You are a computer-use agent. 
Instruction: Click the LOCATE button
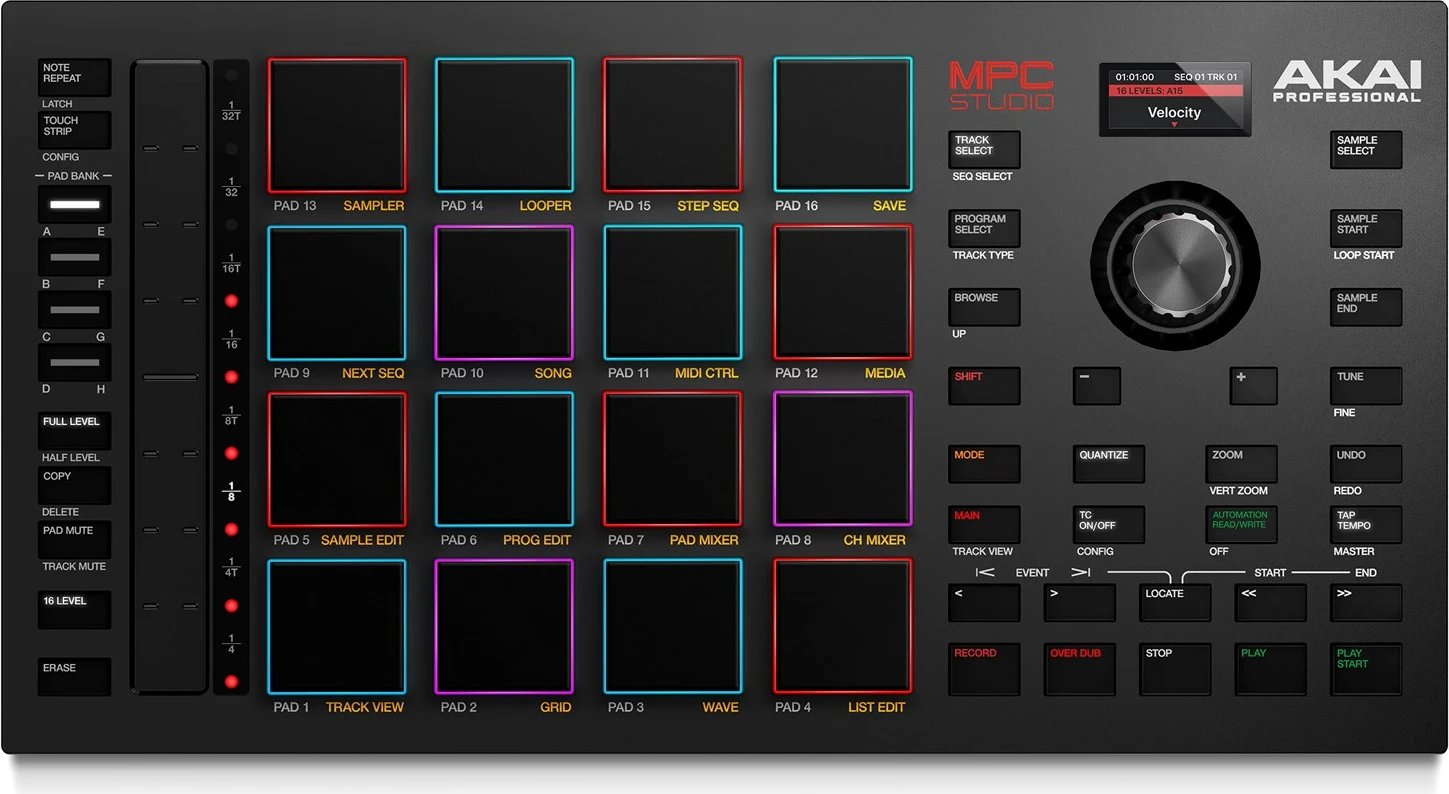tap(1176, 603)
